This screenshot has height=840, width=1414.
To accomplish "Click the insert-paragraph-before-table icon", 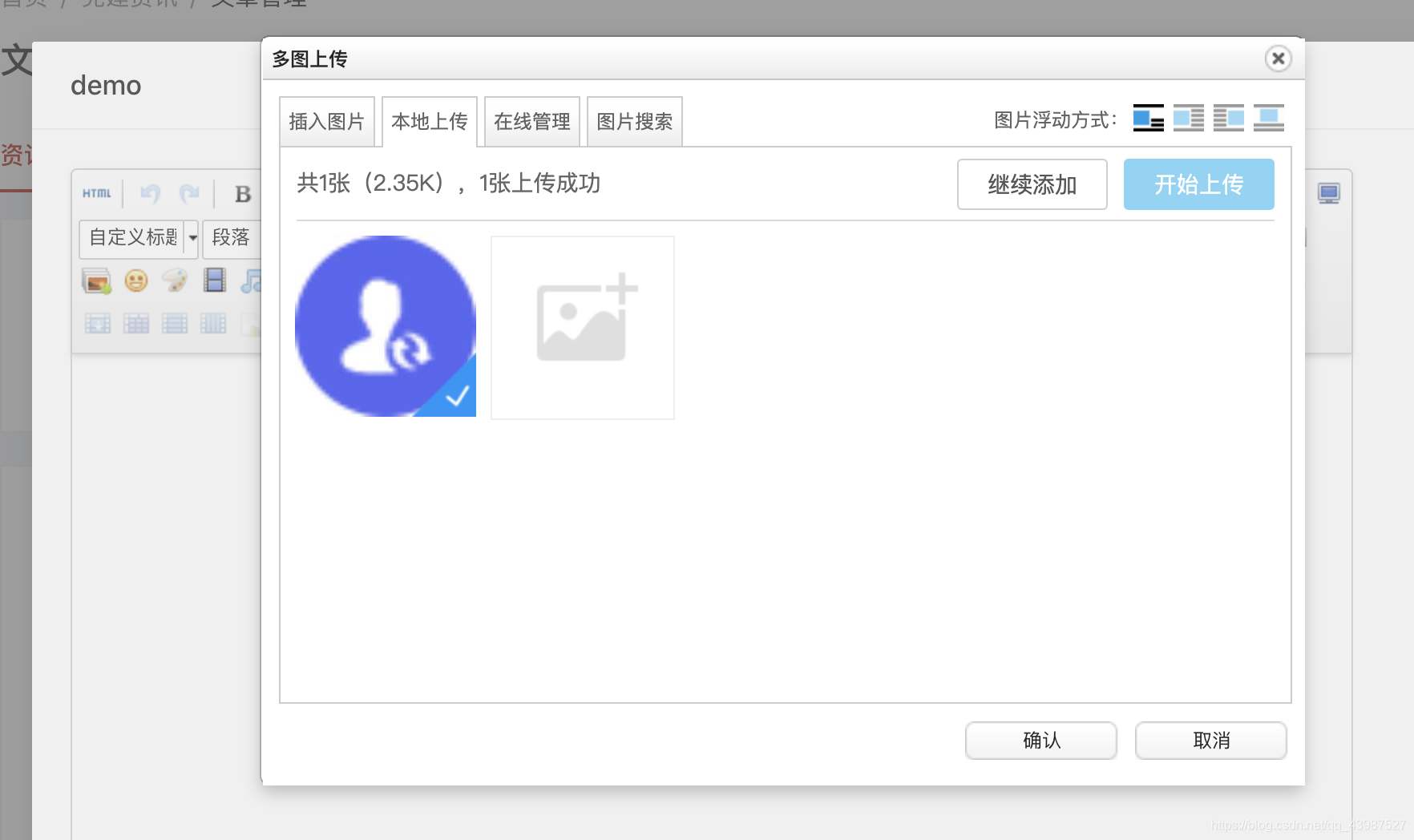I will click(98, 324).
